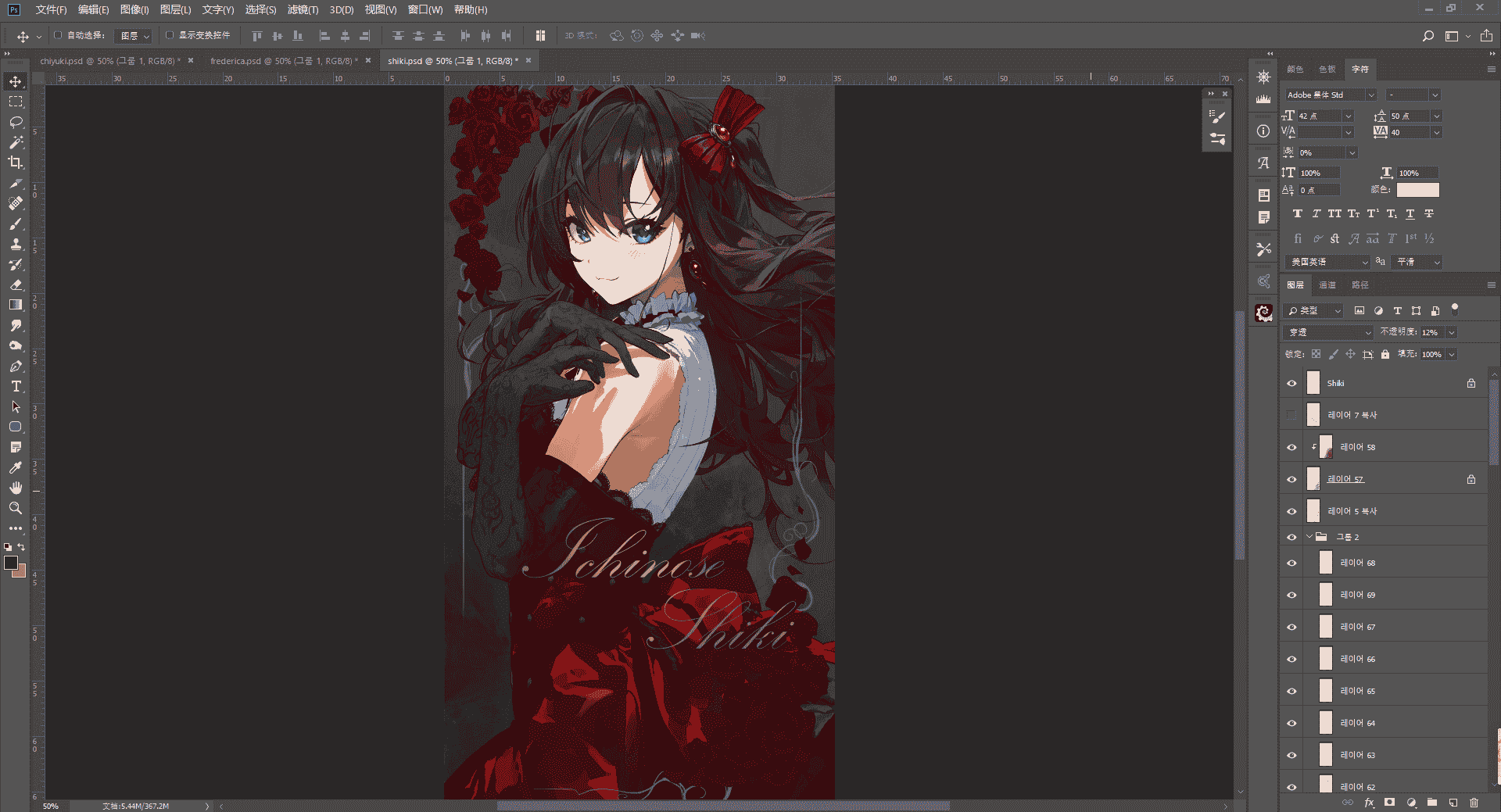Select the Brush tool
The height and width of the screenshot is (812, 1501).
pos(16,224)
